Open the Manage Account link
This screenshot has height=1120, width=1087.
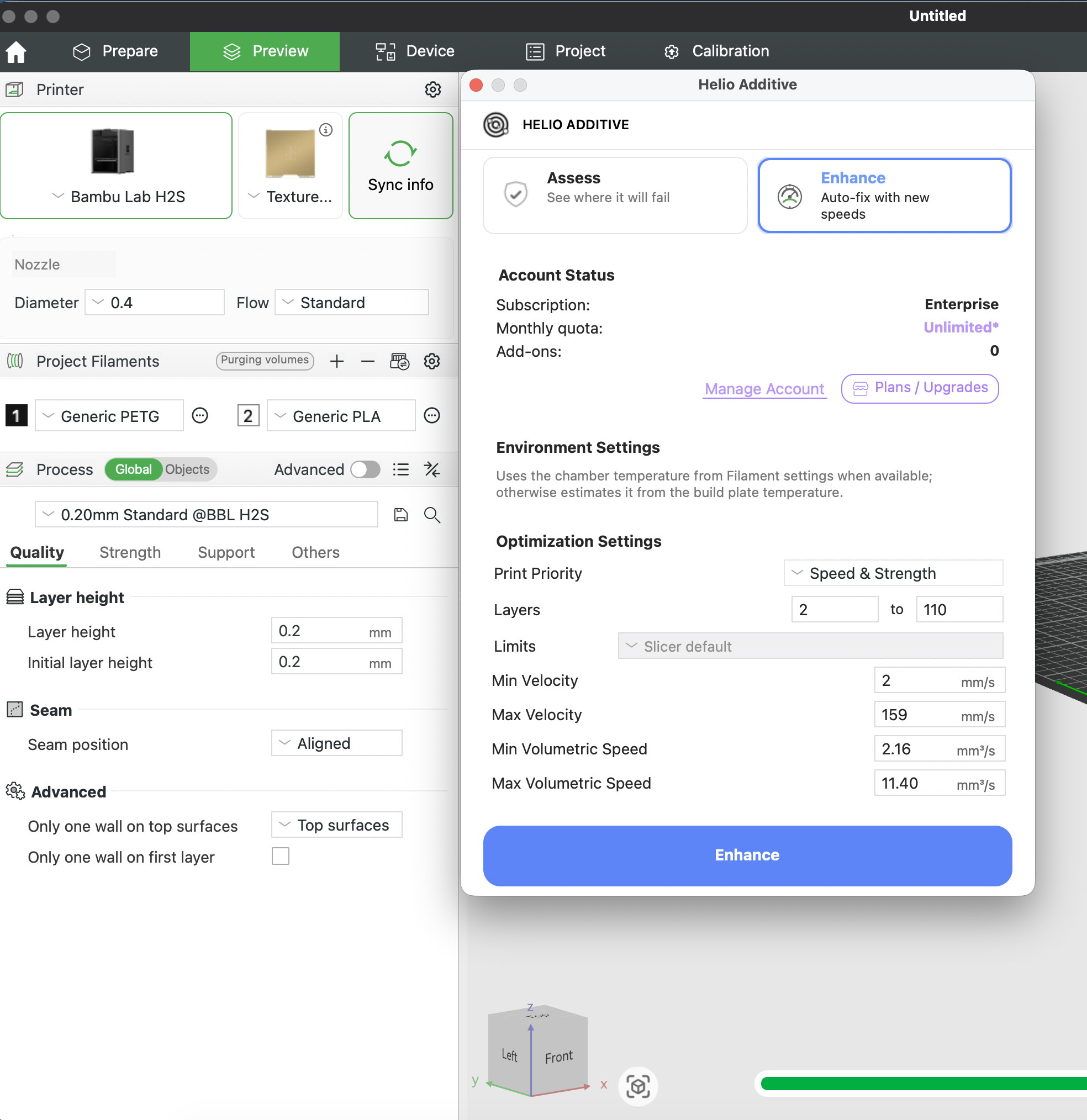(x=764, y=389)
